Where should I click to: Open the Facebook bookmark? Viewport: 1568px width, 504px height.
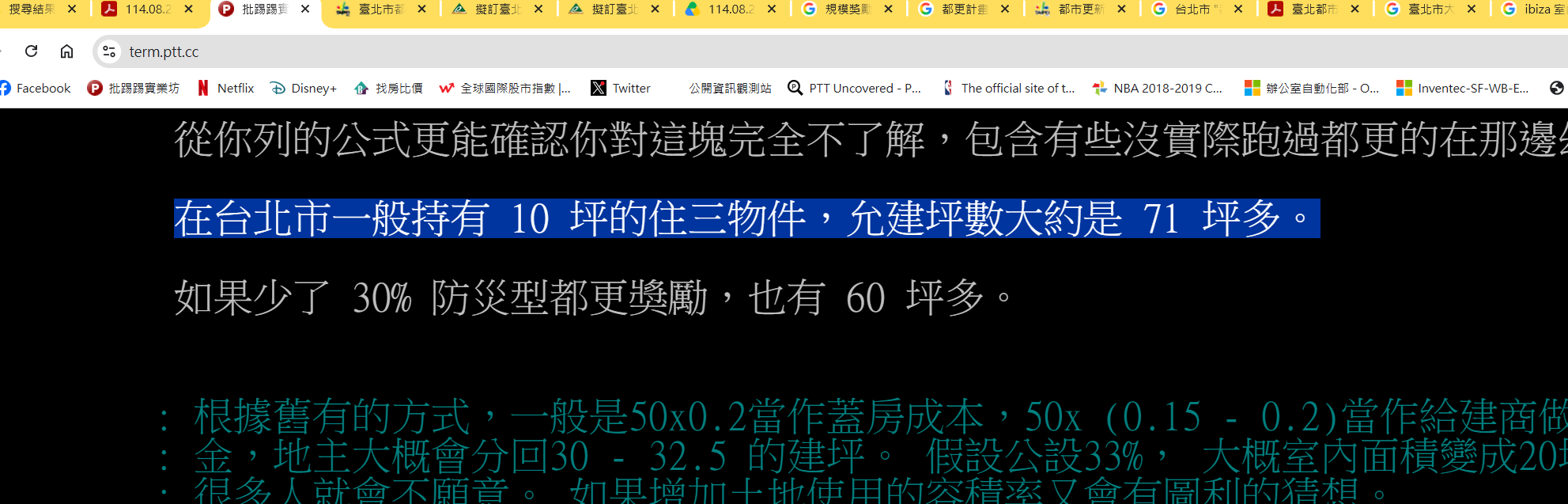pos(36,88)
